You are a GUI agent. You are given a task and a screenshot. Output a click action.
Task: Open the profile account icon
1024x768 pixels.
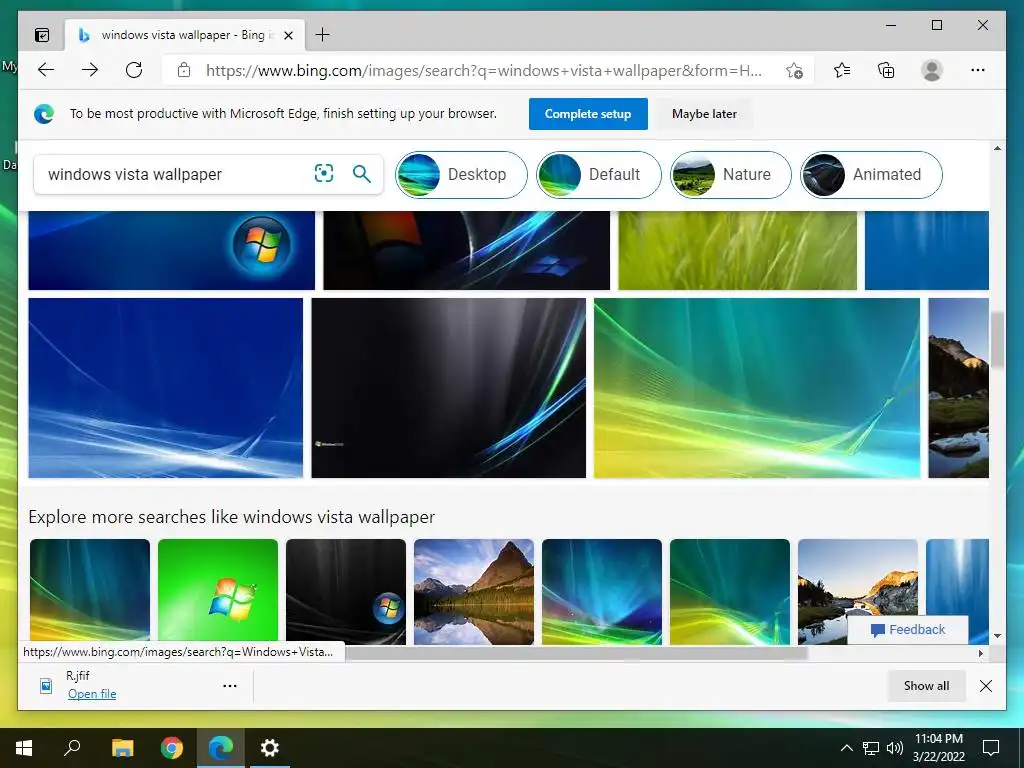[x=932, y=70]
